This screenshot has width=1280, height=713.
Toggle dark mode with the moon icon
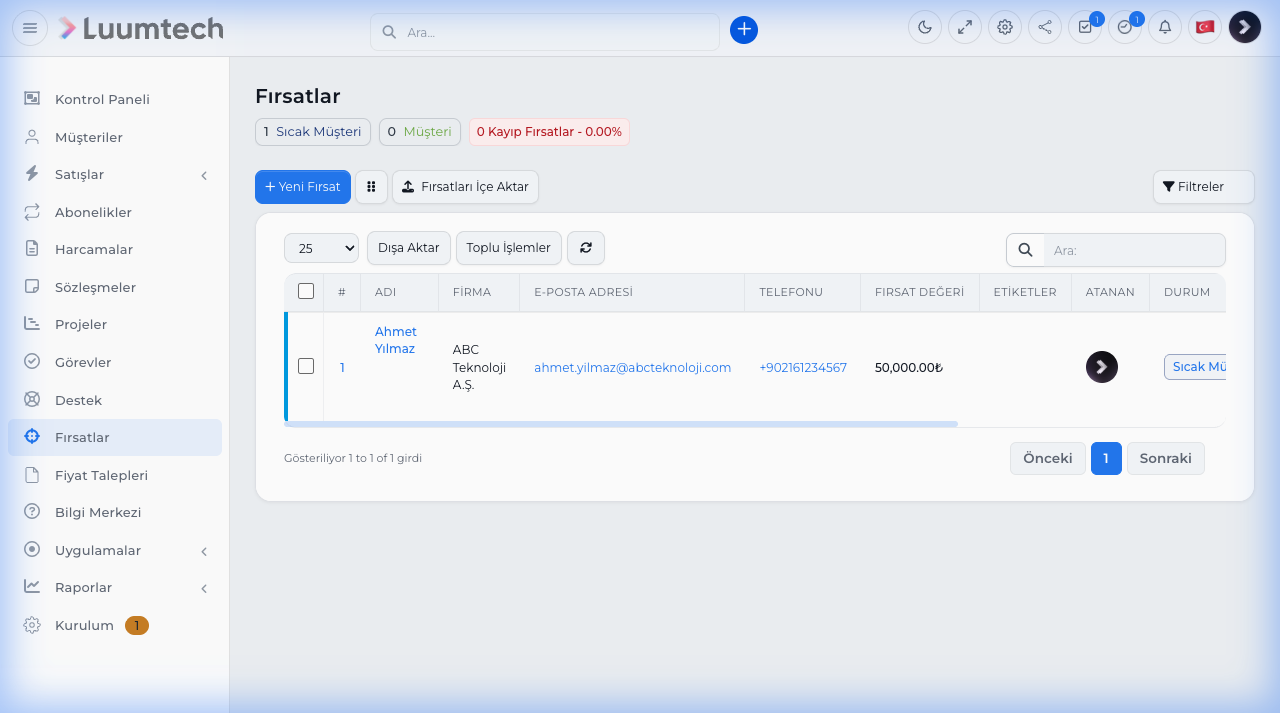point(925,27)
